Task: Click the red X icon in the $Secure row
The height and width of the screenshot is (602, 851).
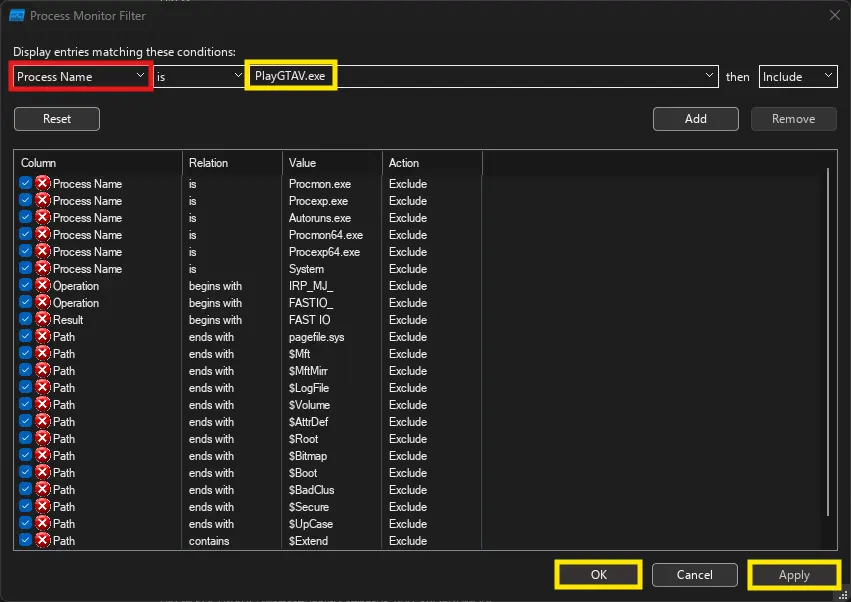Action: click(x=43, y=506)
